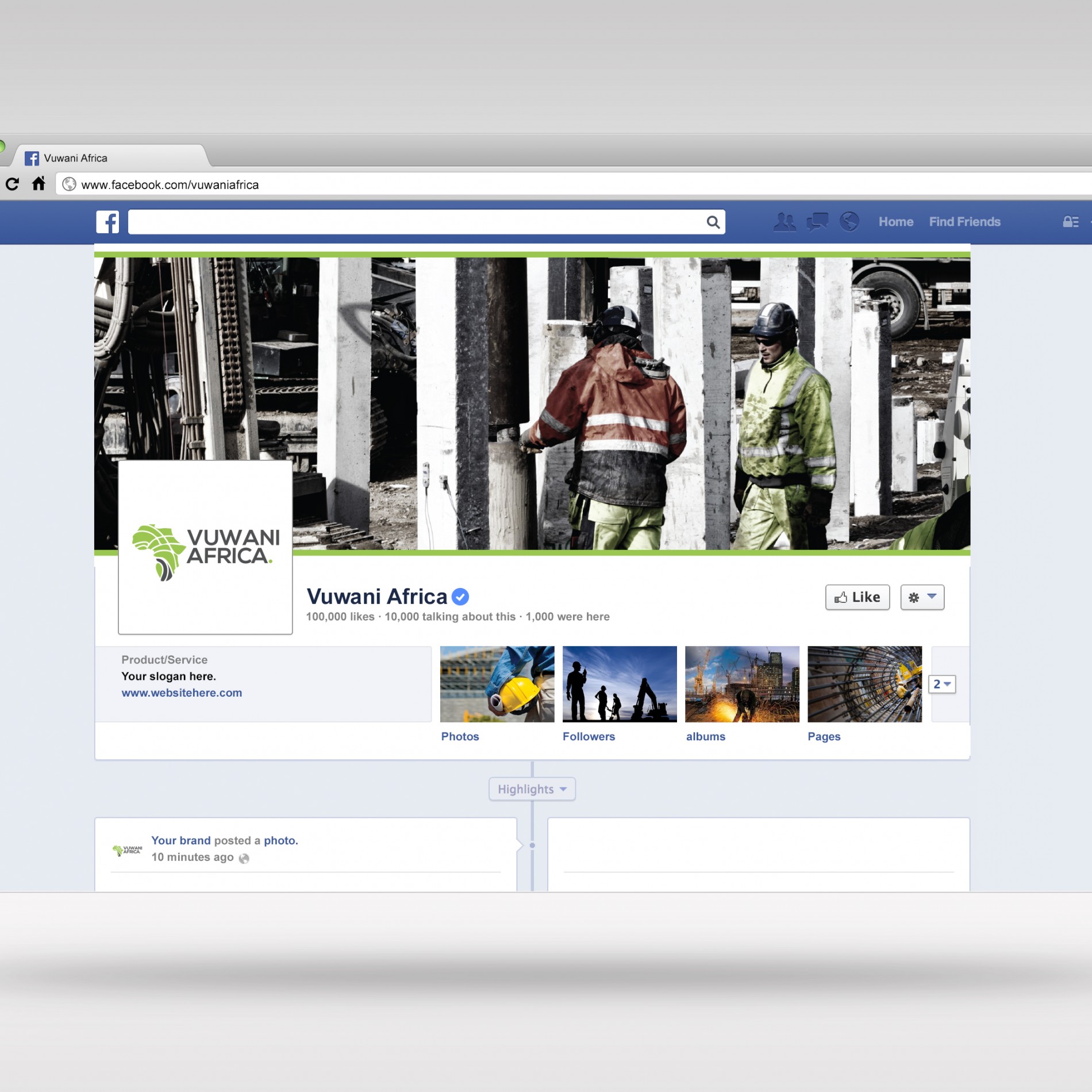The image size is (1092, 1092).
Task: Expand the tabs dropdown labeled 2
Action: tap(941, 684)
